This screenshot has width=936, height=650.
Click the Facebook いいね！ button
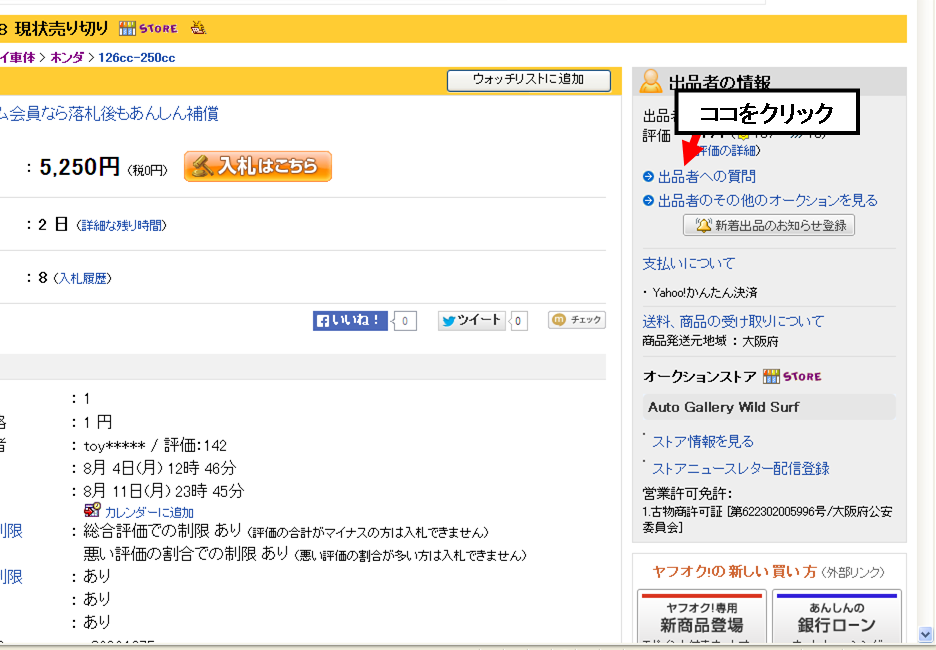(350, 321)
